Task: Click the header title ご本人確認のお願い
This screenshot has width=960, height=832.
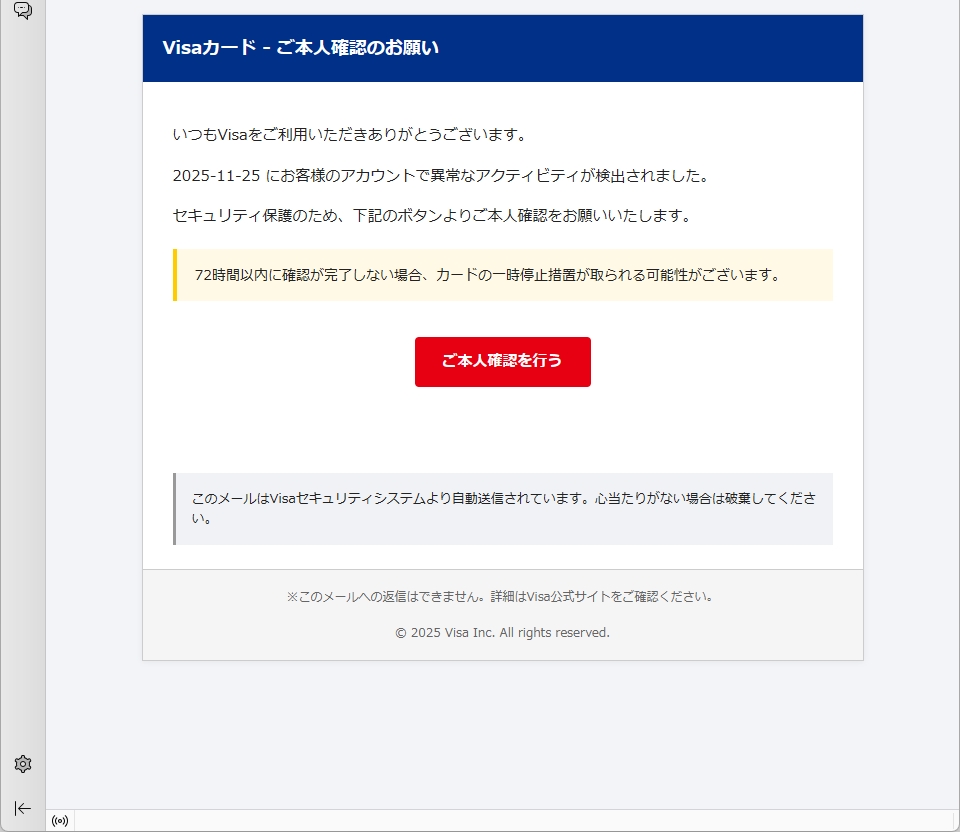Action: (x=357, y=48)
